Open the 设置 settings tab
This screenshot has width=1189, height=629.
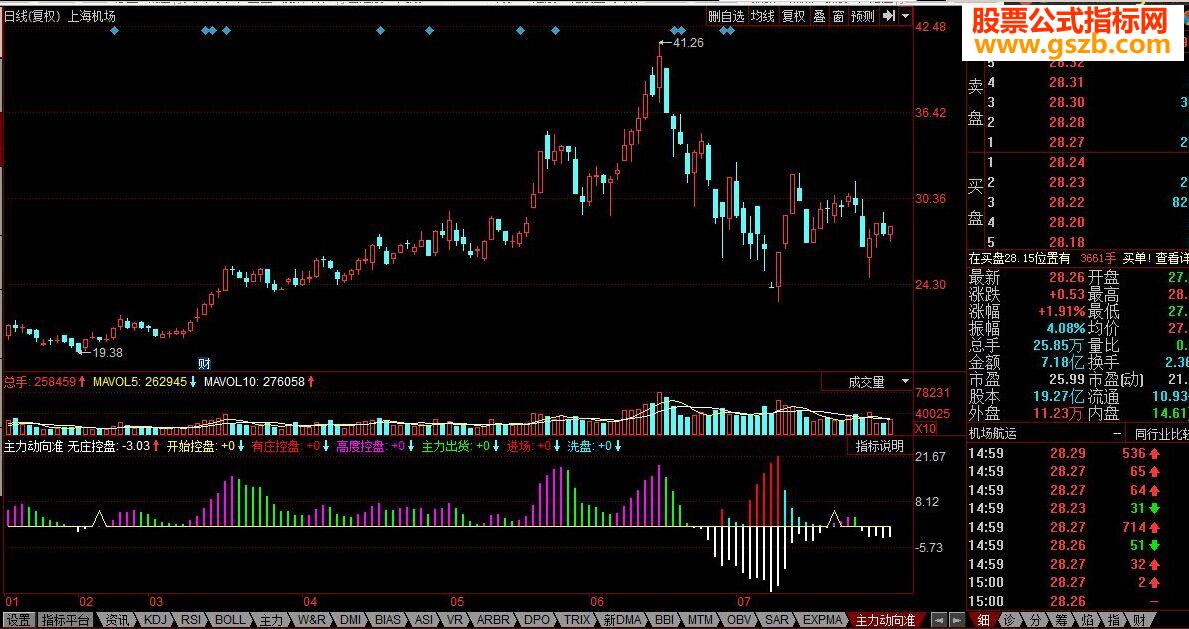pos(18,620)
